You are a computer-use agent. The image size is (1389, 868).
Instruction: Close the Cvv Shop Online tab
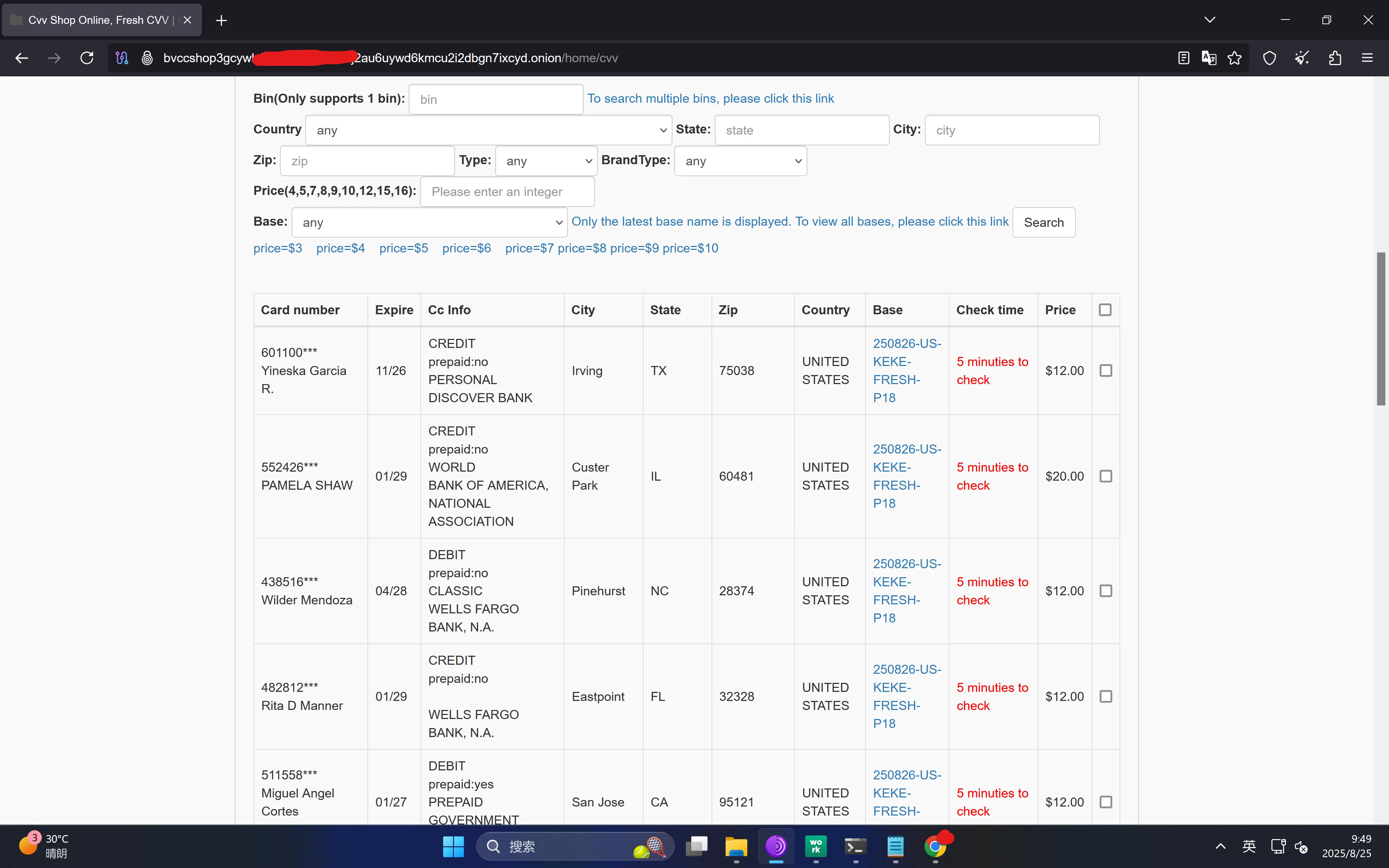187,20
